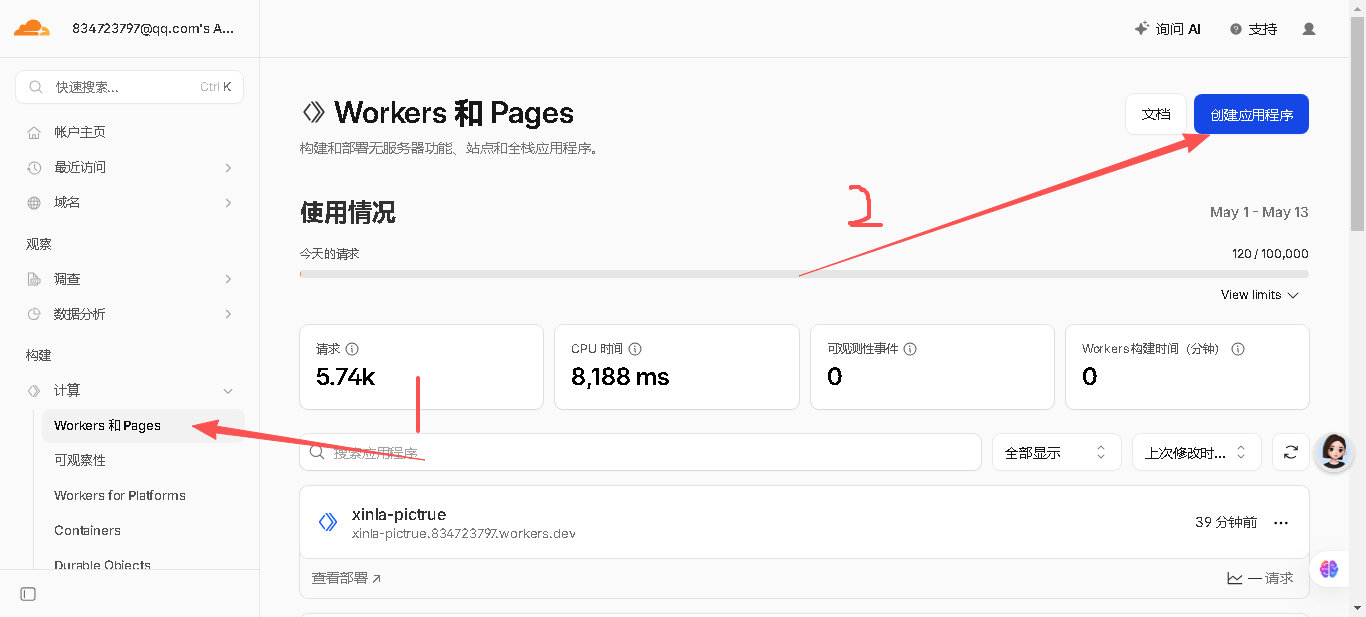This screenshot has height=617, width=1366.
Task: Click the info icon next to 请求
Action: (x=352, y=349)
